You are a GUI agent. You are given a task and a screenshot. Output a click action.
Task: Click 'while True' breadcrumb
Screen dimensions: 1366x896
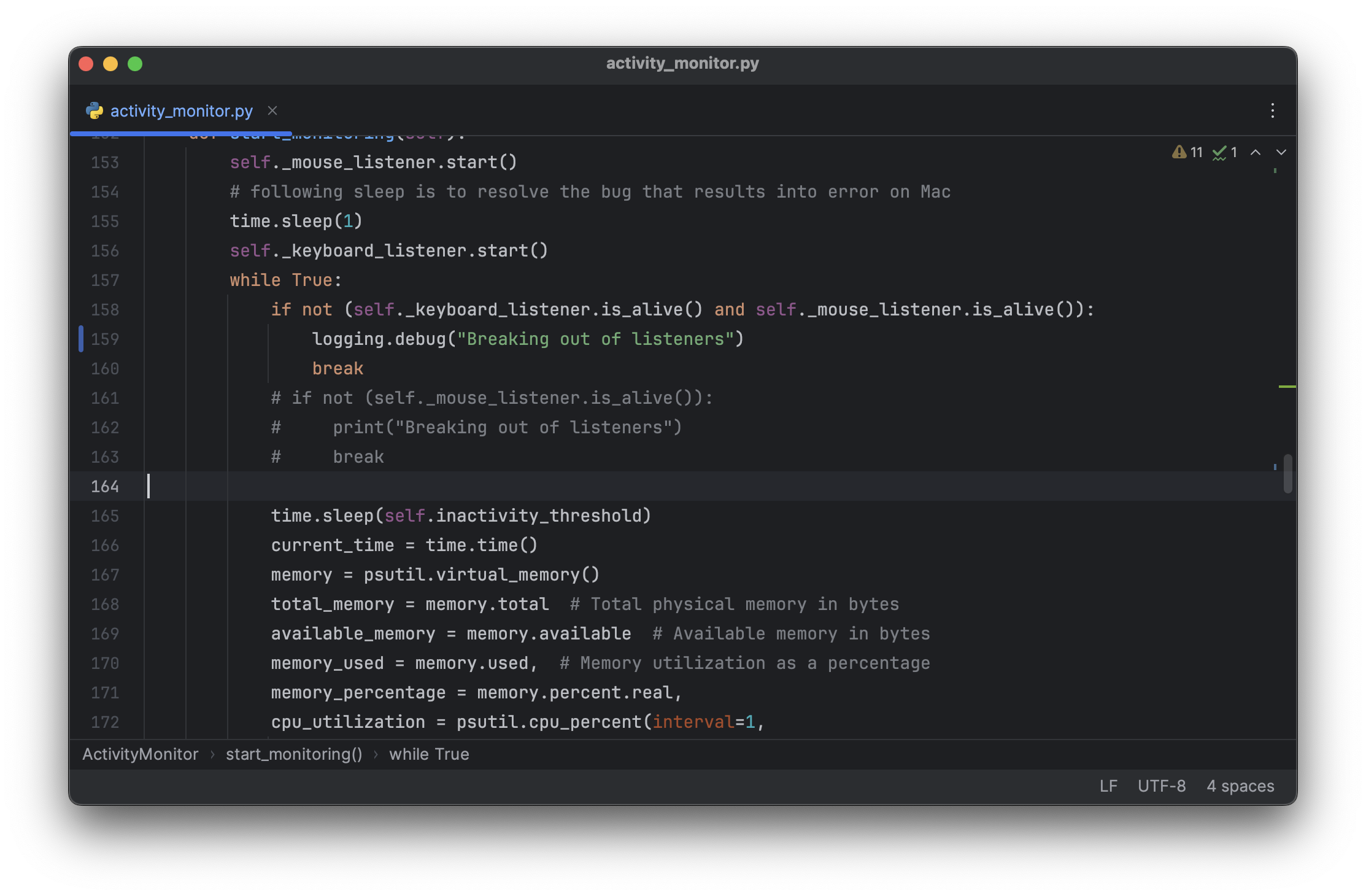[429, 754]
